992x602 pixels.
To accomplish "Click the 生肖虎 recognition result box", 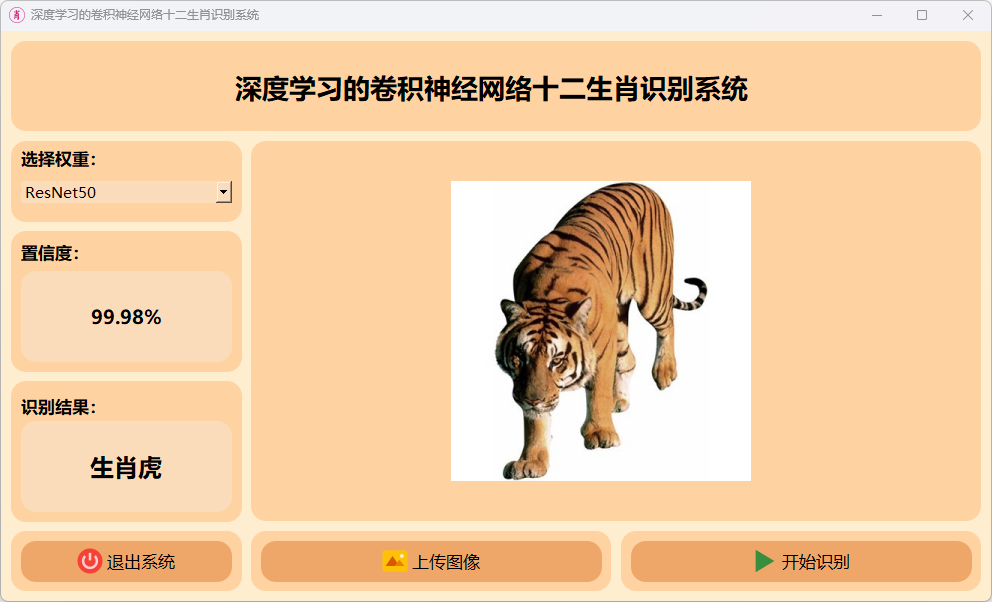I will click(127, 467).
